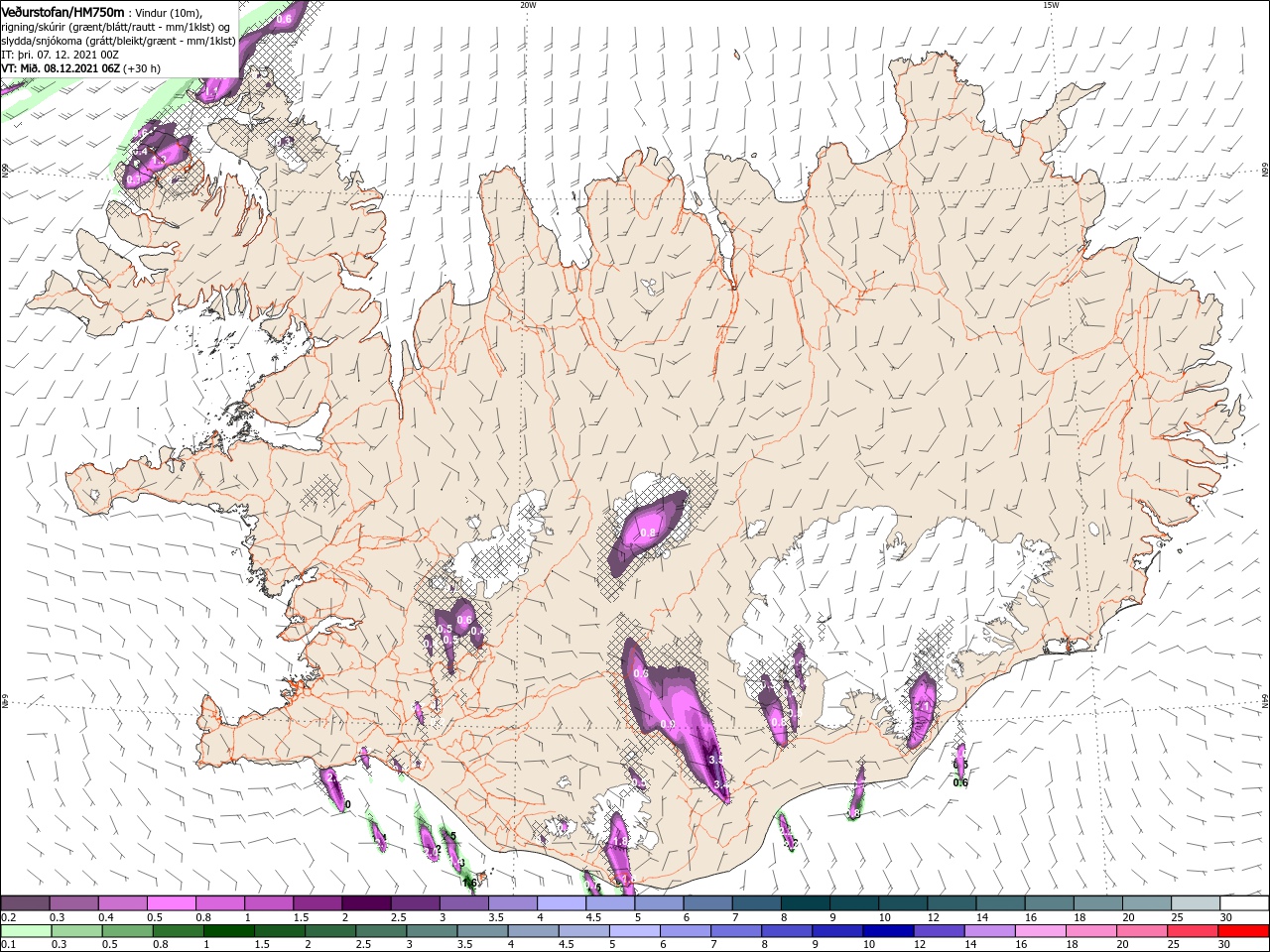Click the 0.6 value in top-left offshore band
Image resolution: width=1270 pixels, height=952 pixels.
point(284,19)
